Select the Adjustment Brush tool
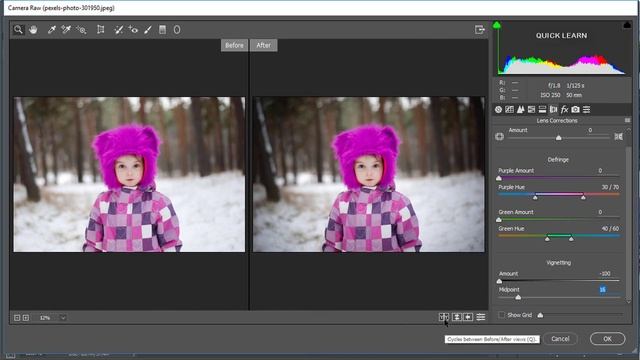 pos(148,29)
